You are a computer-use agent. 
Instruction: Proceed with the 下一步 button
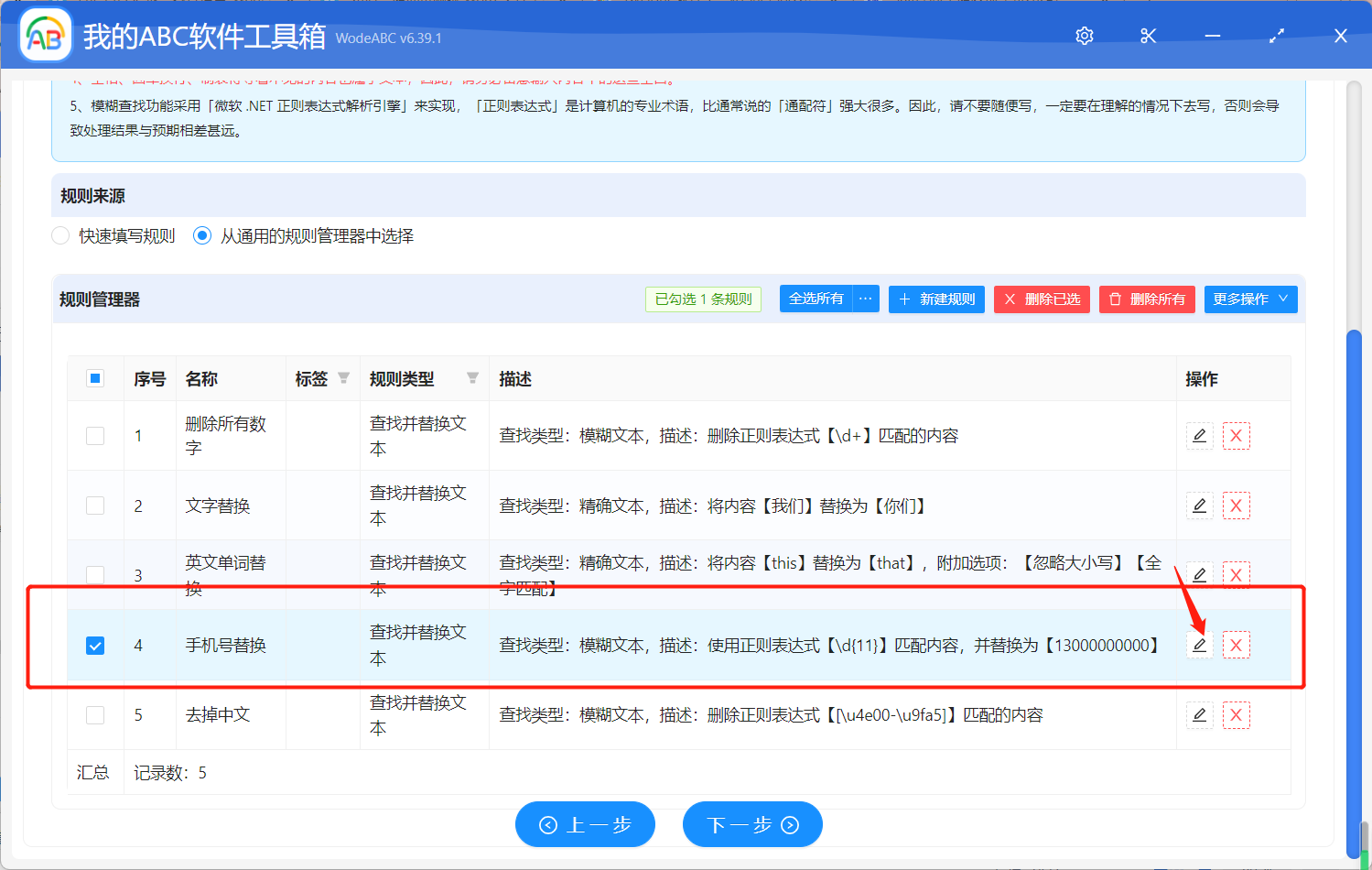752,823
